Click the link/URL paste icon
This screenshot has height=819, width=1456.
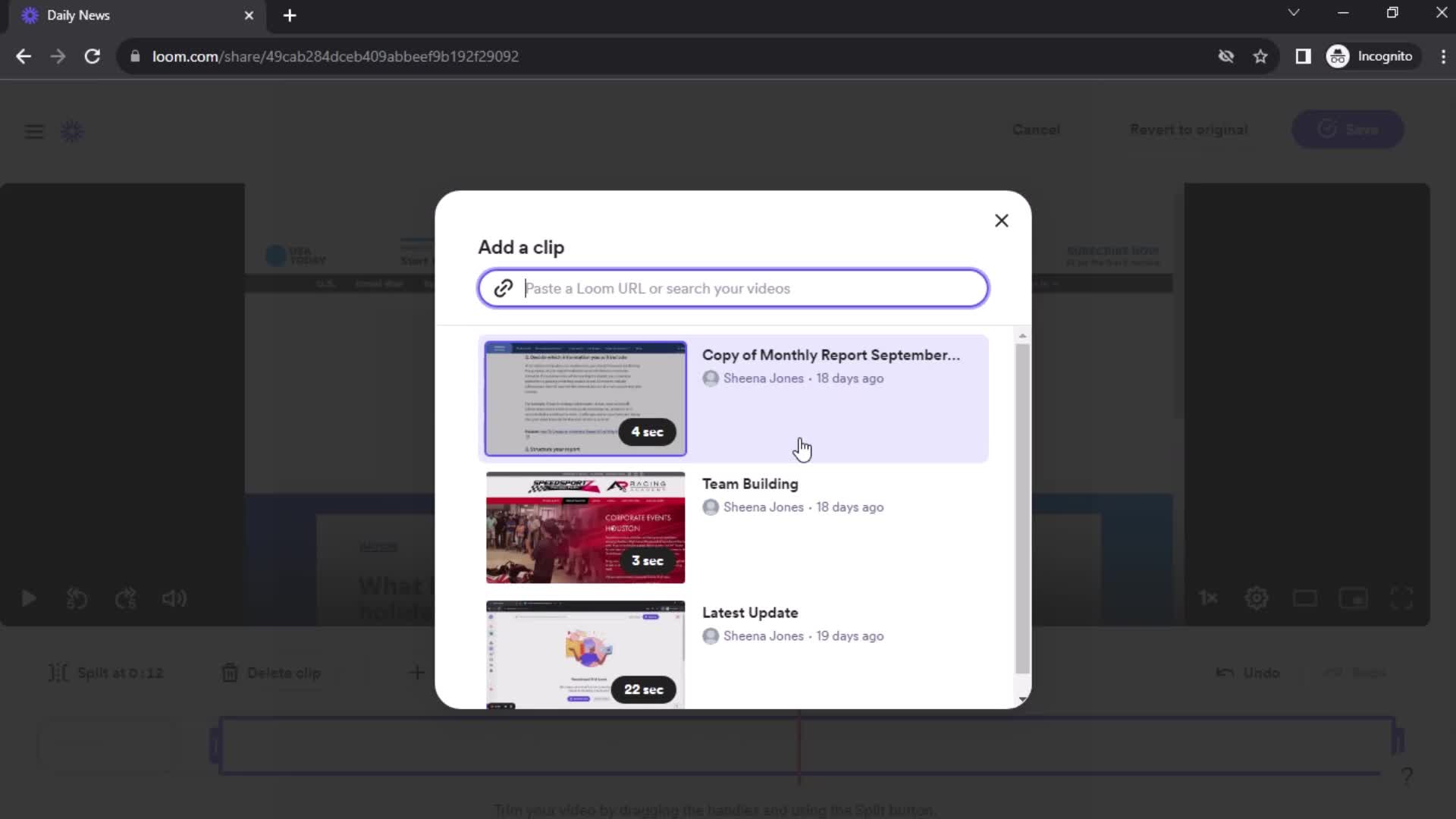click(x=502, y=289)
